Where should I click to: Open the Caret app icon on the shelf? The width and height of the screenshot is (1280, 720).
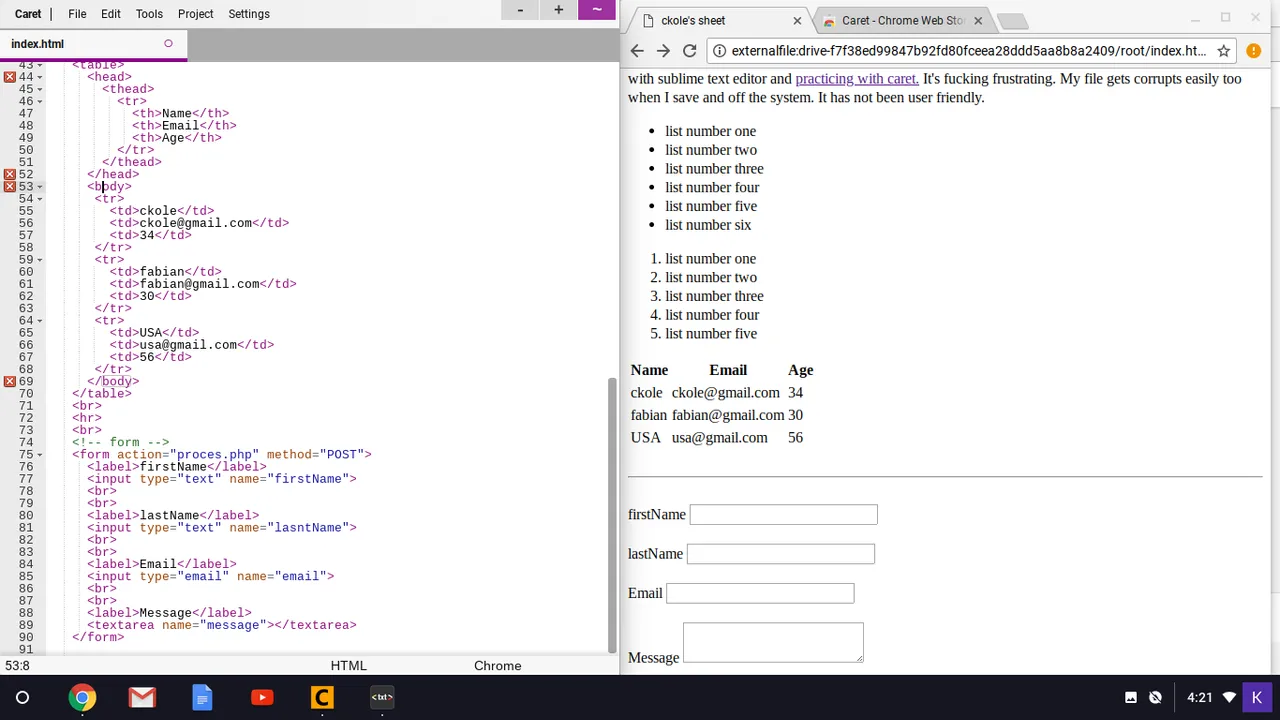pos(322,698)
